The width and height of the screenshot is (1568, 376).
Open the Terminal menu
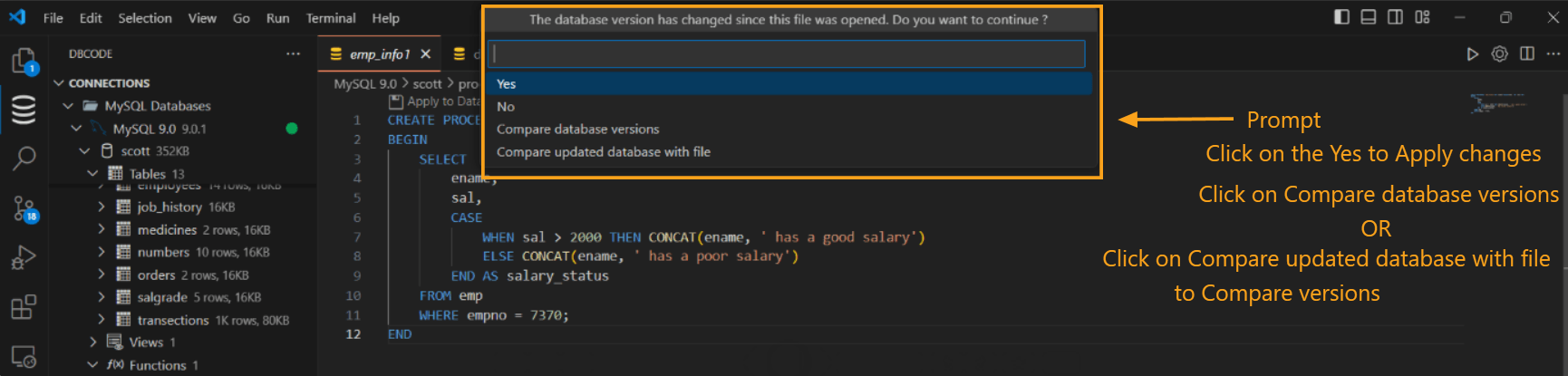(x=331, y=18)
